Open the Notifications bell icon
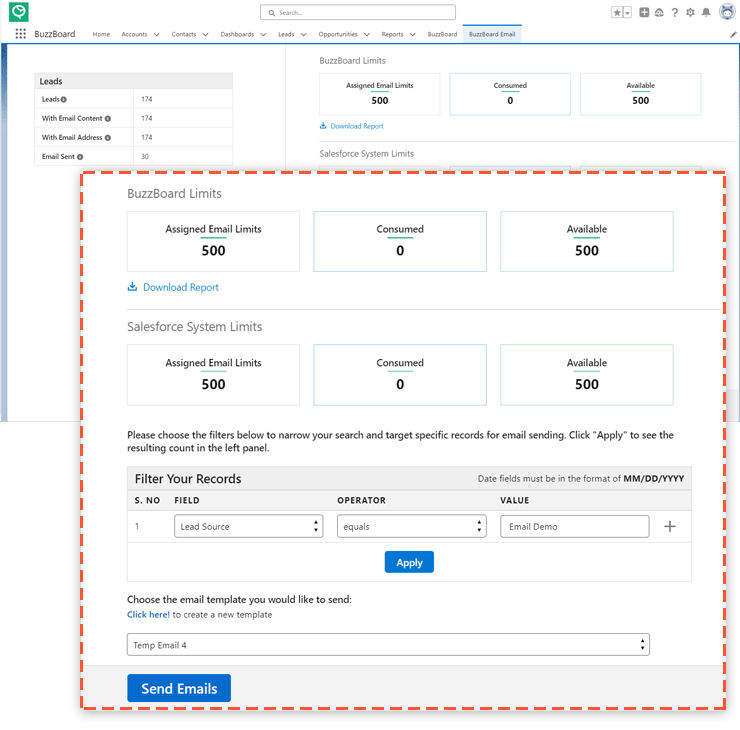This screenshot has height=730, width=740. pyautogui.click(x=706, y=13)
